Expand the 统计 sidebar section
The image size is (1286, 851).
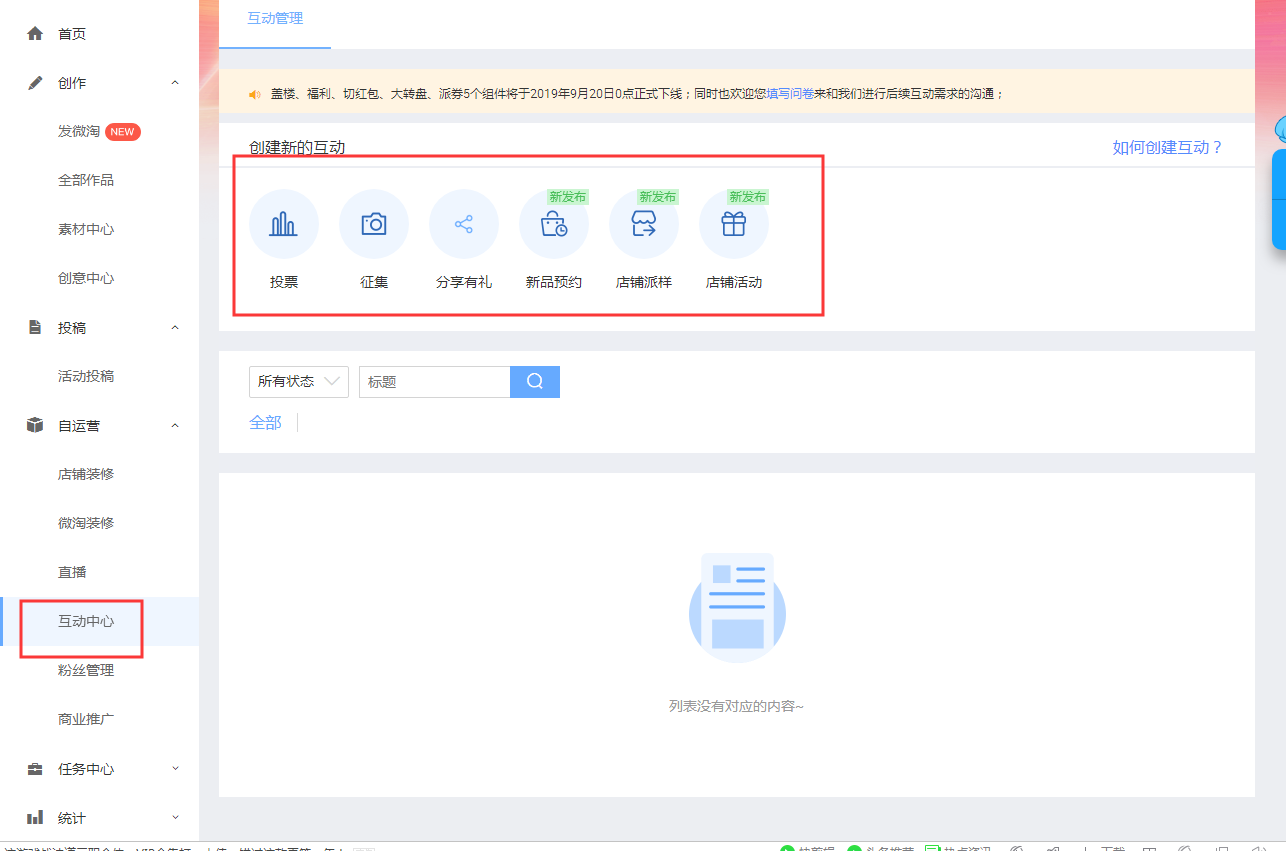click(175, 818)
